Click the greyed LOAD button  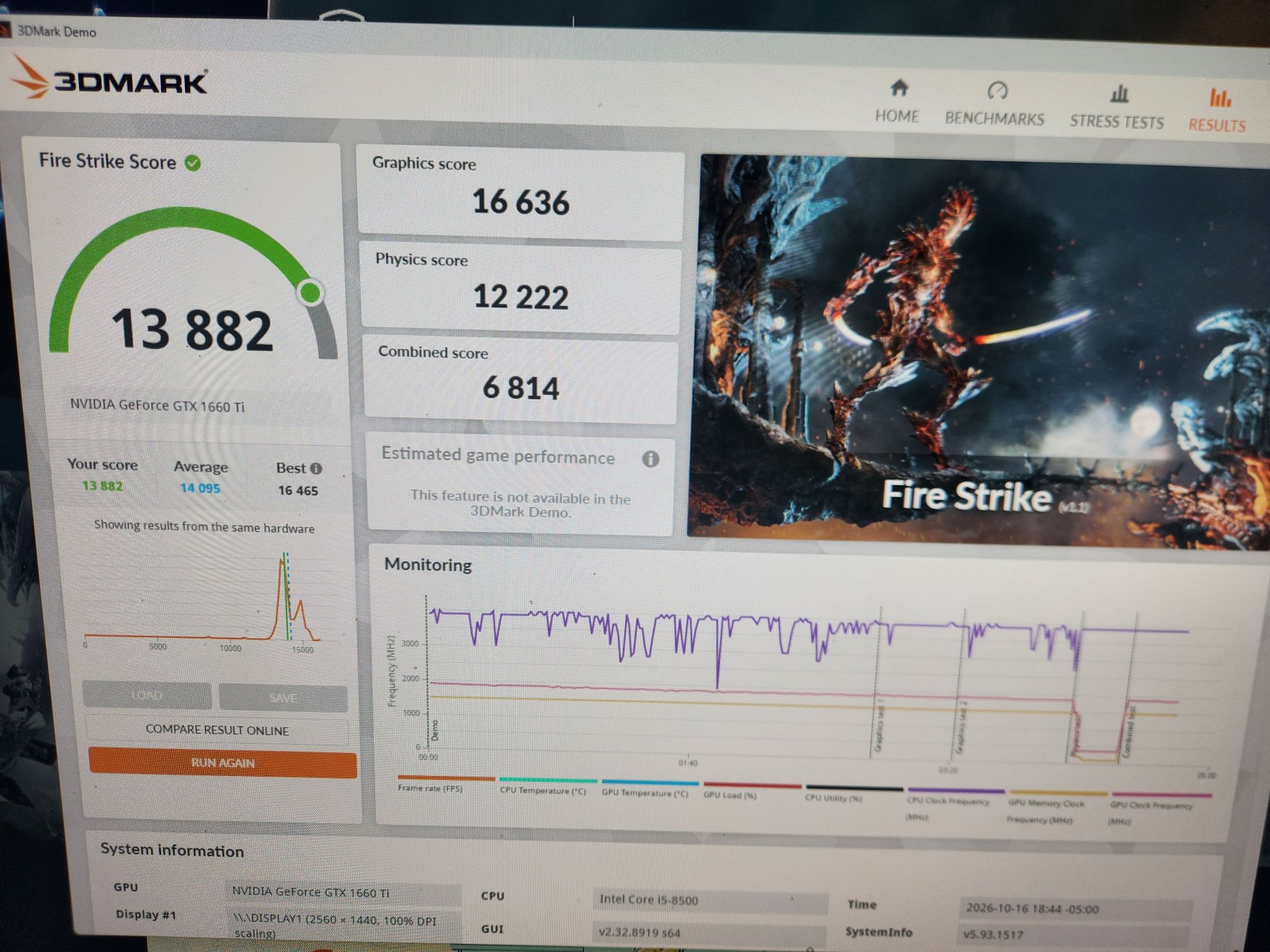pos(146,695)
